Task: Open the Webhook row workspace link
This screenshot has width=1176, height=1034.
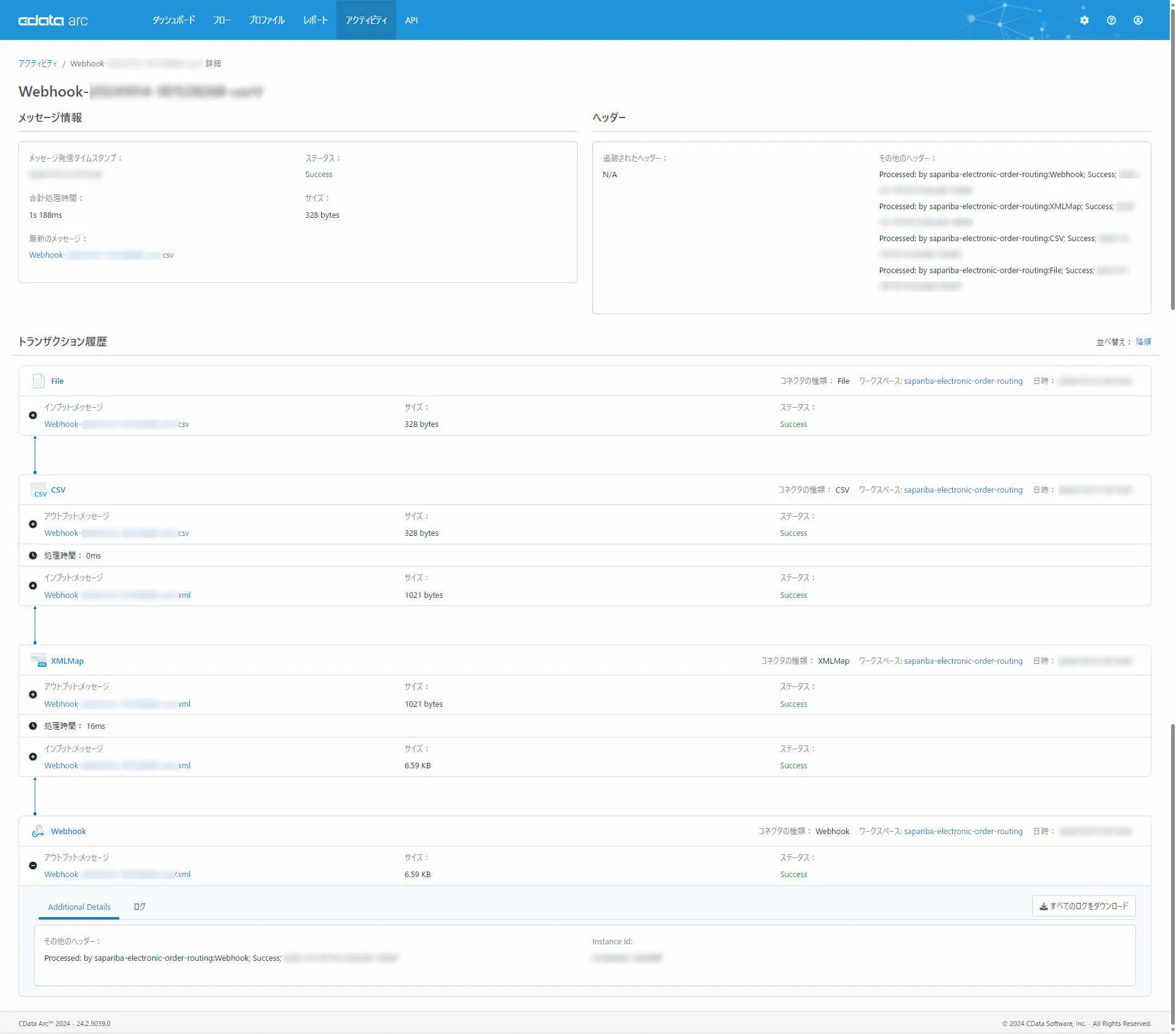Action: click(963, 831)
